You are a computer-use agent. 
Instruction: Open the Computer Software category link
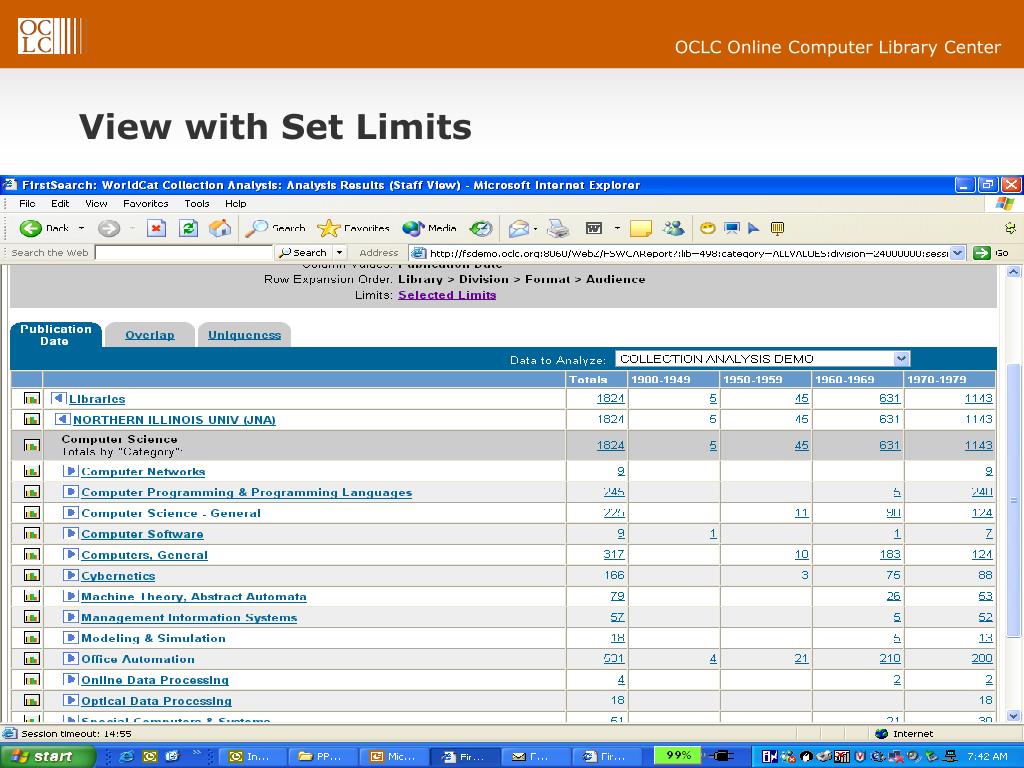tap(142, 534)
